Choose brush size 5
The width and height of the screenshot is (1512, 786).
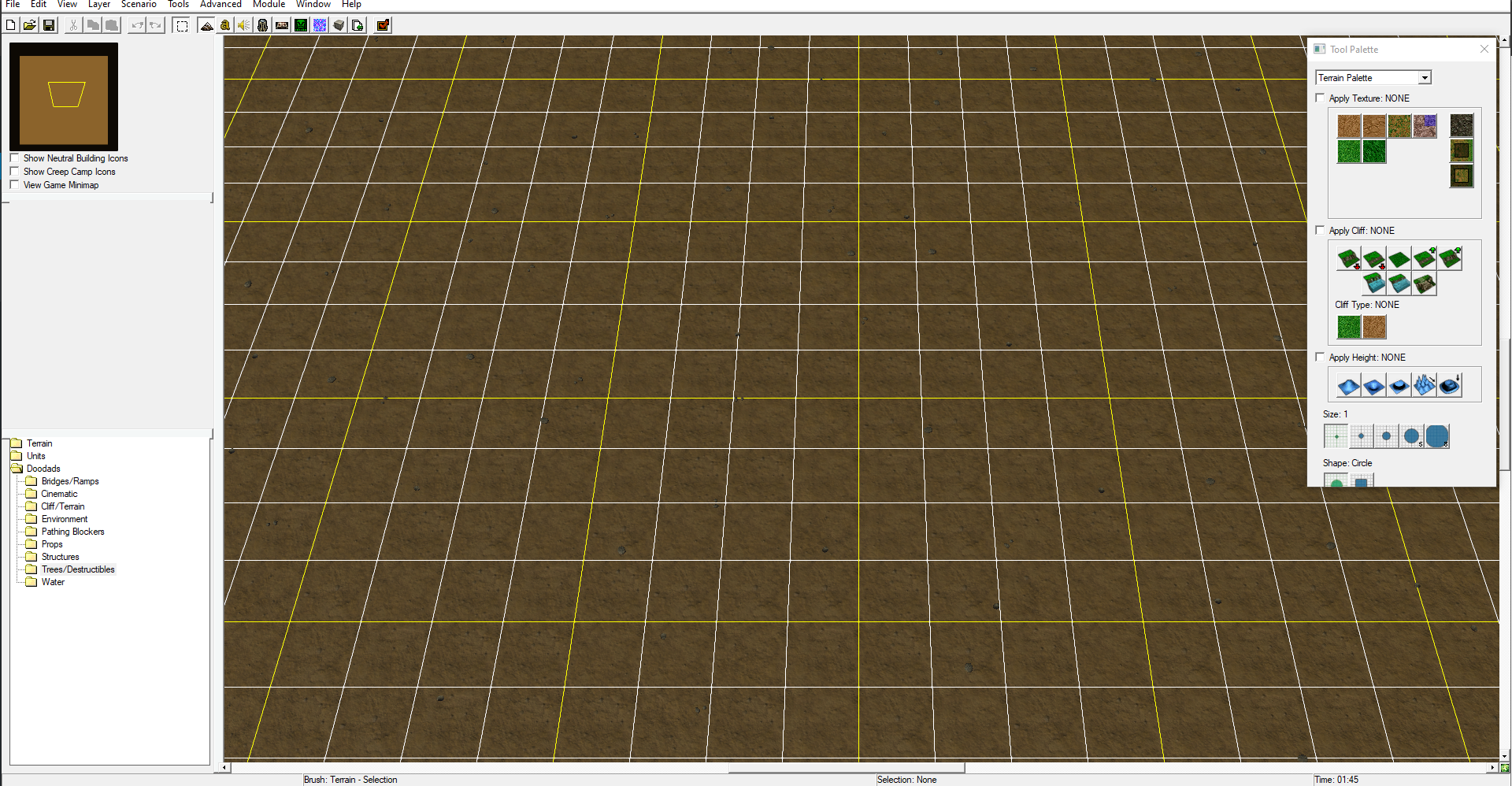1412,436
